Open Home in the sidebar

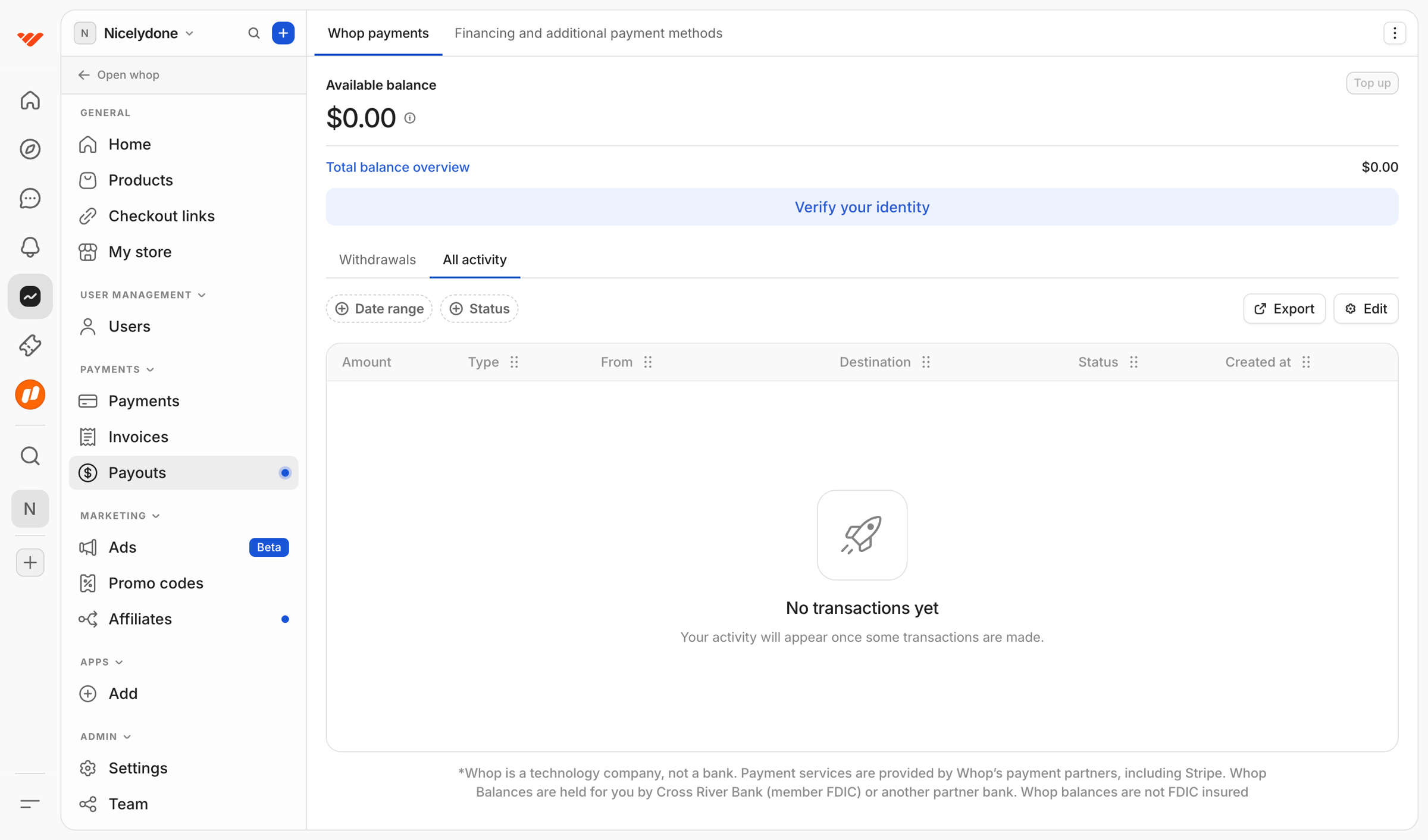183,145
